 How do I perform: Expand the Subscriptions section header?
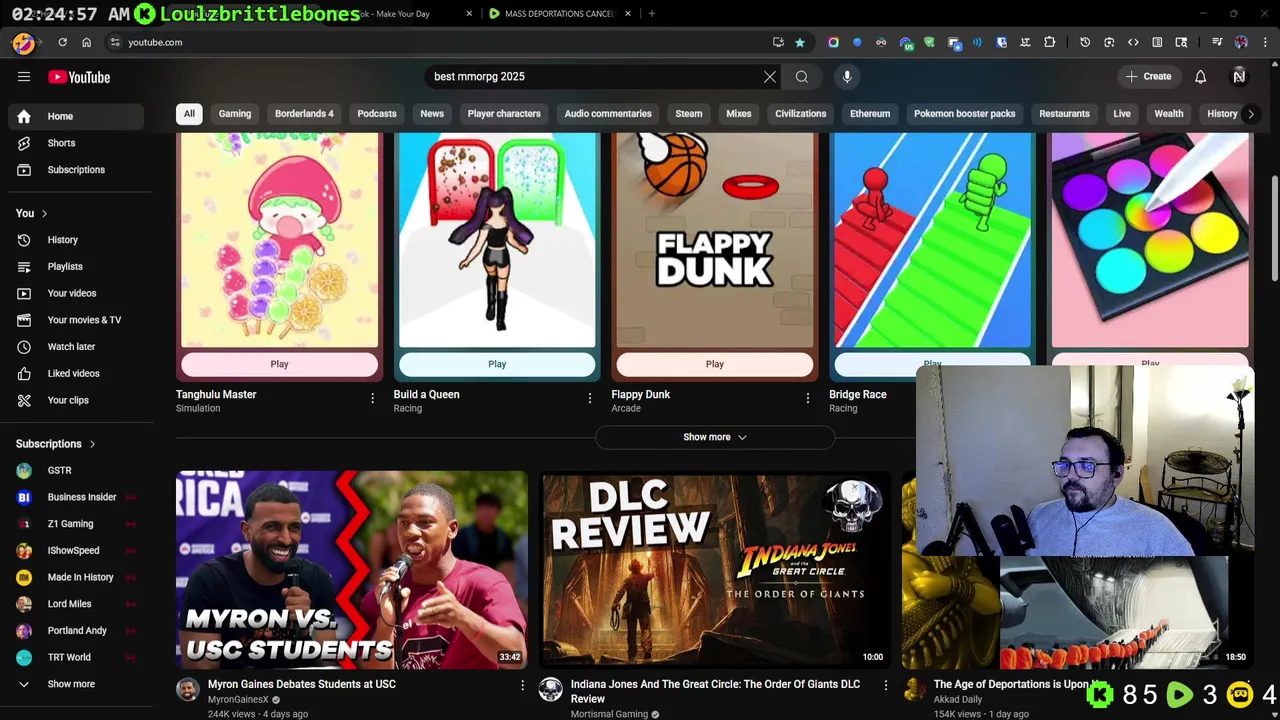(56, 444)
